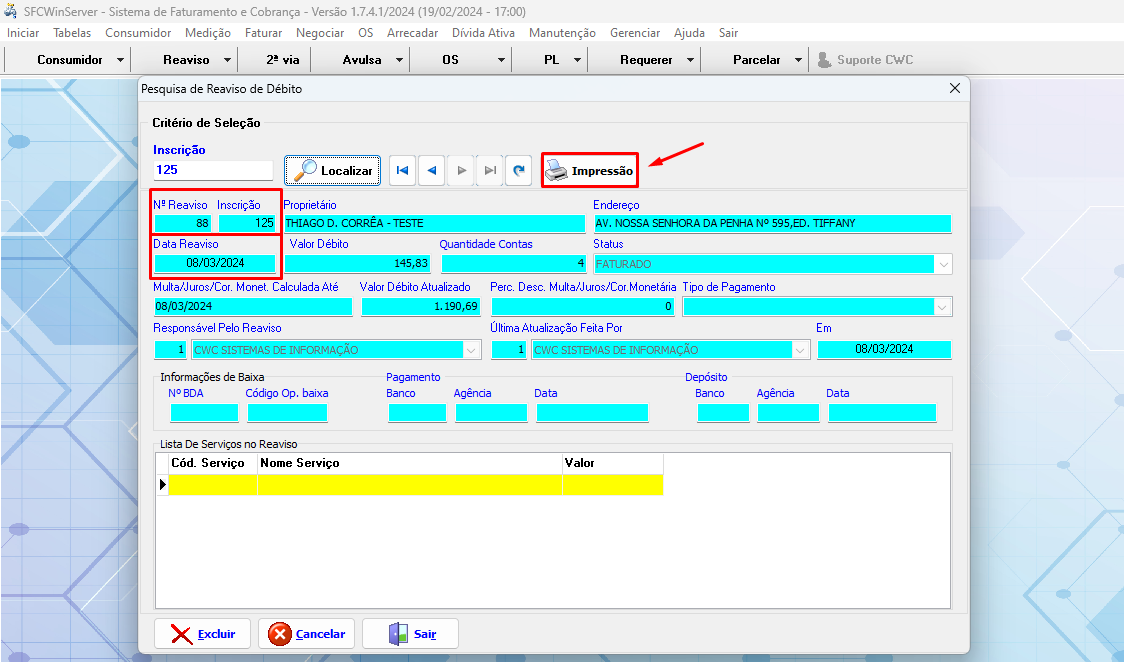Image resolution: width=1124 pixels, height=662 pixels.
Task: Click the Inscrição search input field
Action: 212,171
